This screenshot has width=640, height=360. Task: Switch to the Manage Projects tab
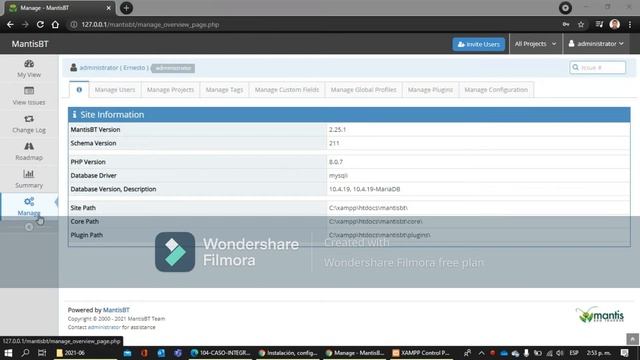[x=170, y=89]
